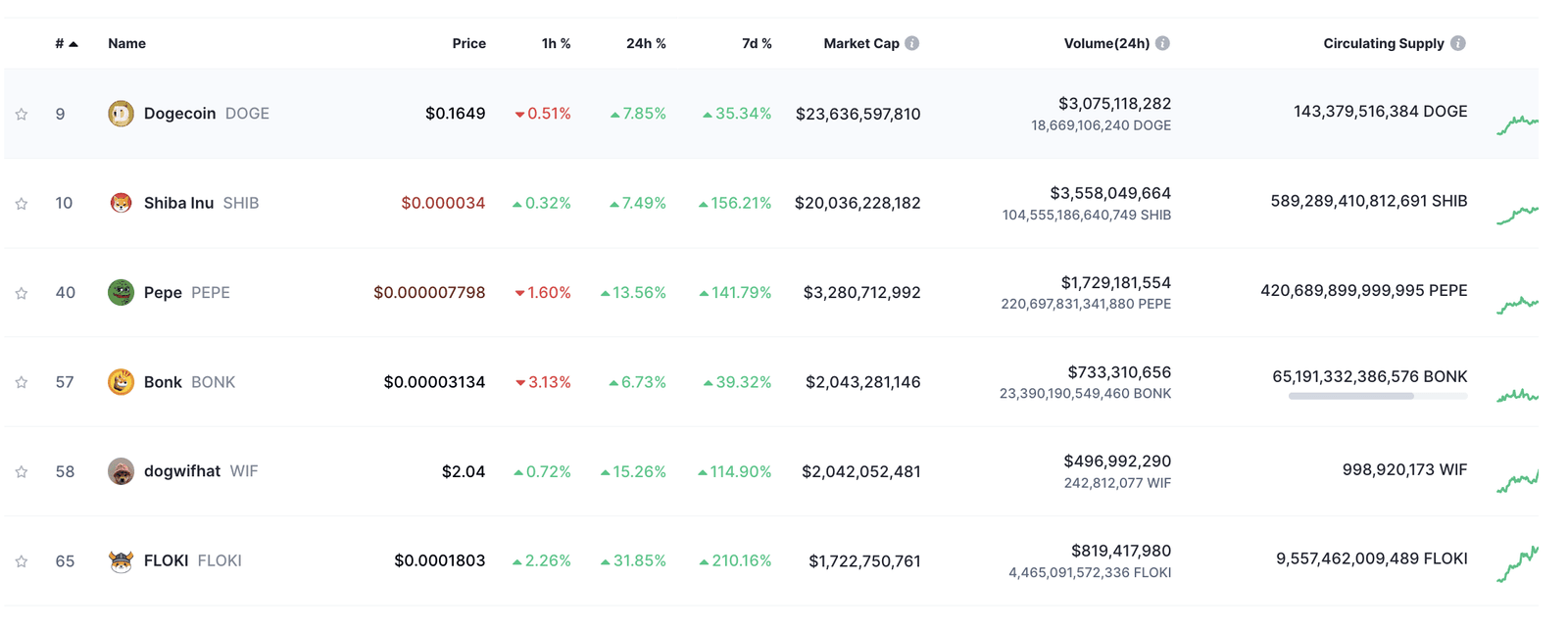Sort by the 7d % column header
Image resolution: width=1568 pixels, height=631 pixels.
coord(757,43)
